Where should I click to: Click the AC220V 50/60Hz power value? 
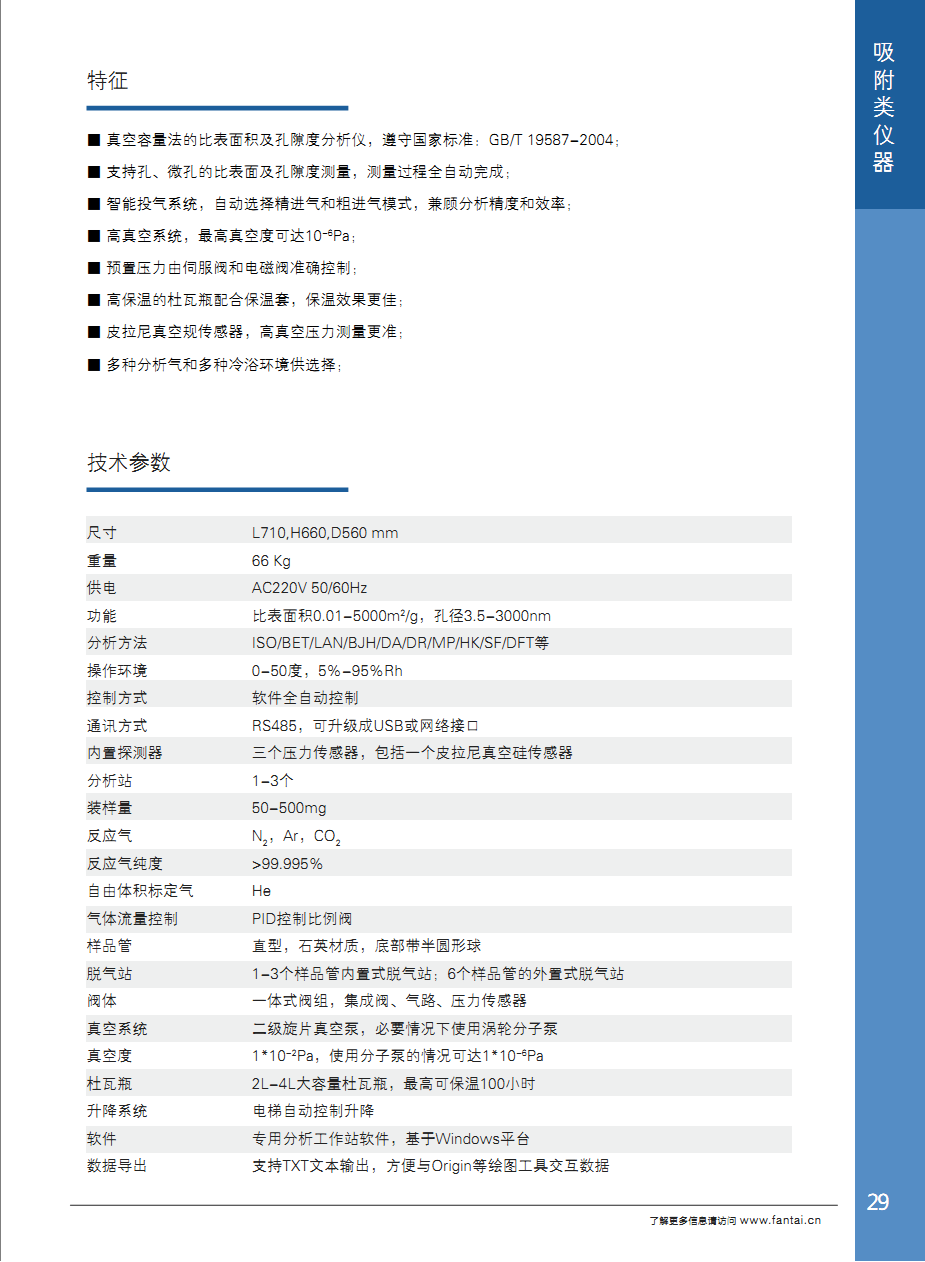[x=309, y=588]
